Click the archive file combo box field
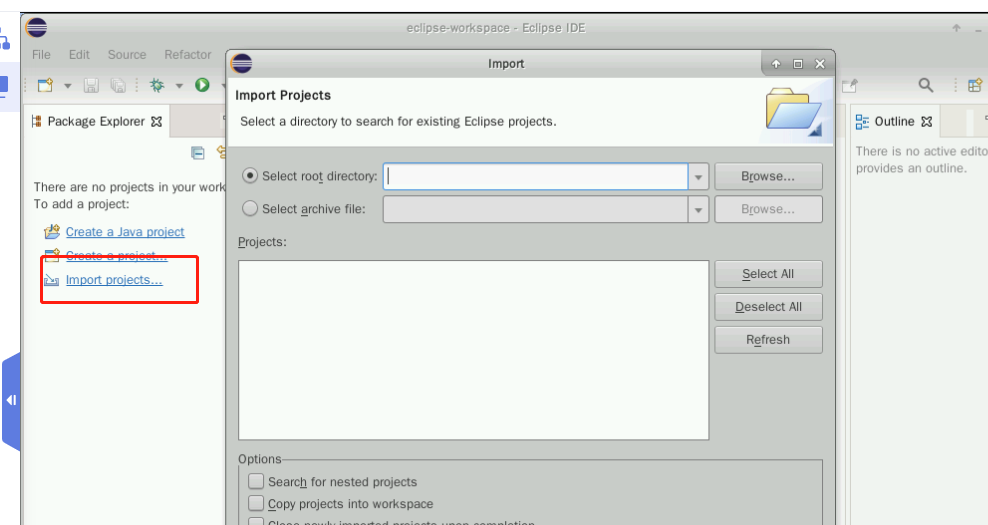The image size is (988, 525). point(536,209)
